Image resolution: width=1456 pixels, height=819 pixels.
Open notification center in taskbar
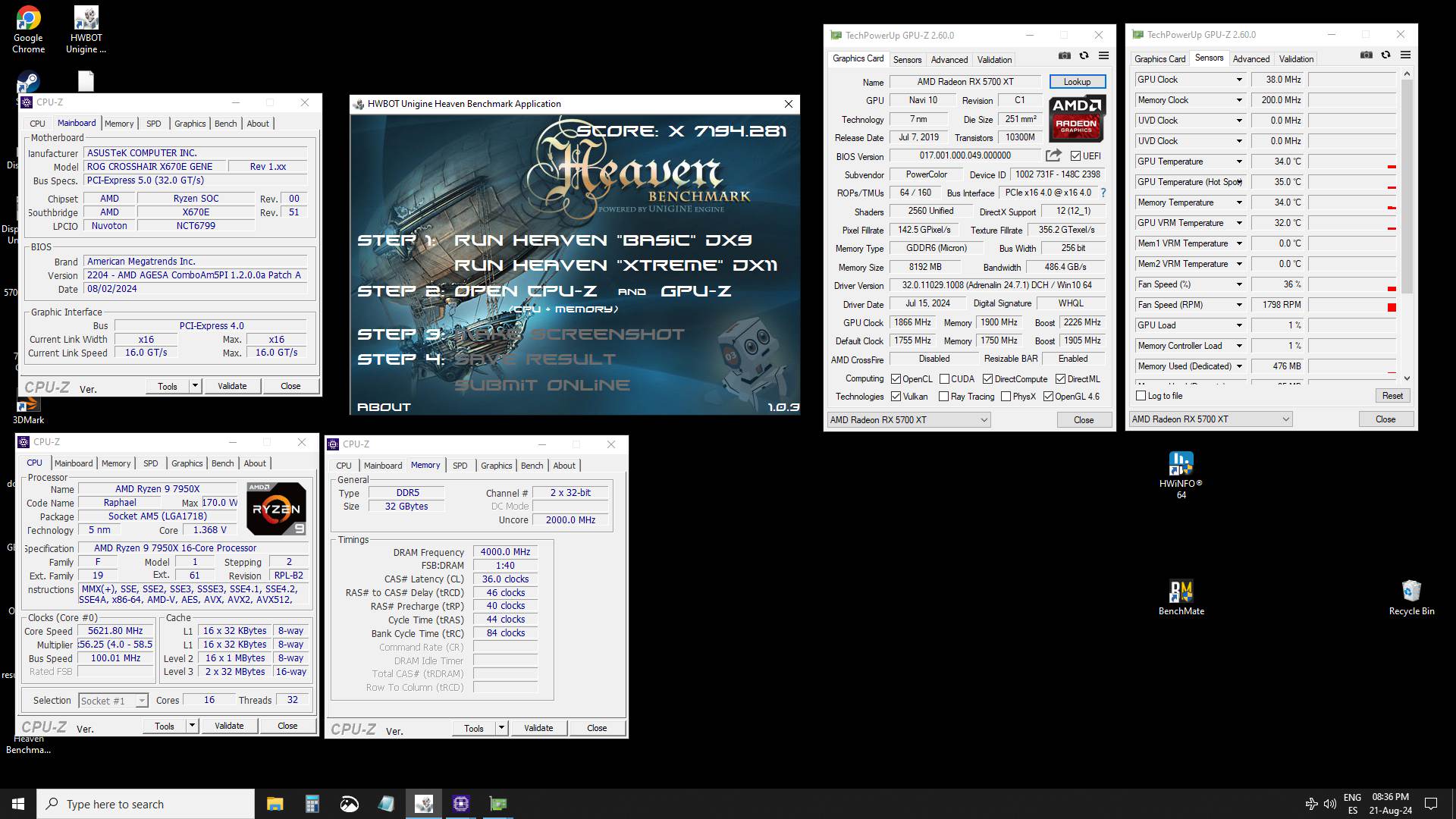pyautogui.click(x=1431, y=804)
